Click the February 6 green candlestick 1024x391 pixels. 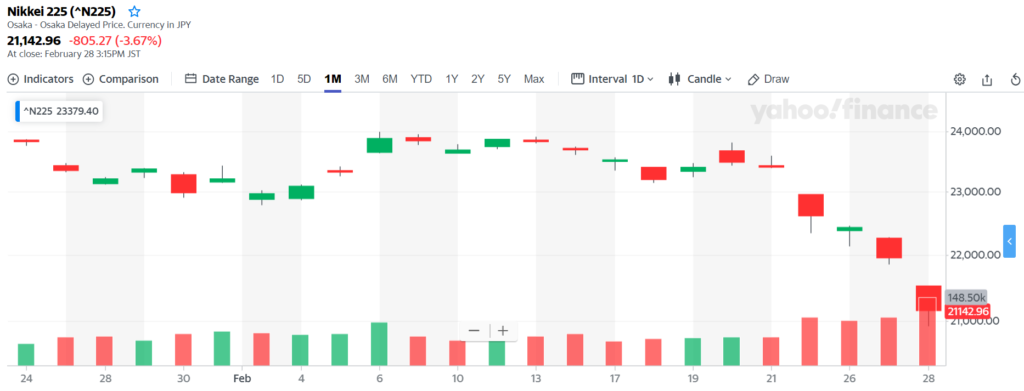(x=379, y=145)
